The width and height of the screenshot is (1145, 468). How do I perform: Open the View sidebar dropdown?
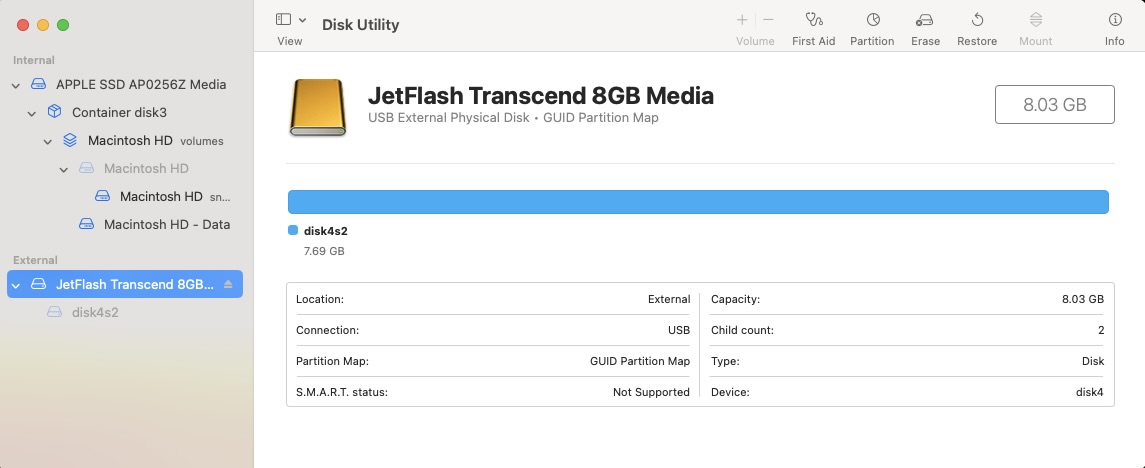point(290,20)
